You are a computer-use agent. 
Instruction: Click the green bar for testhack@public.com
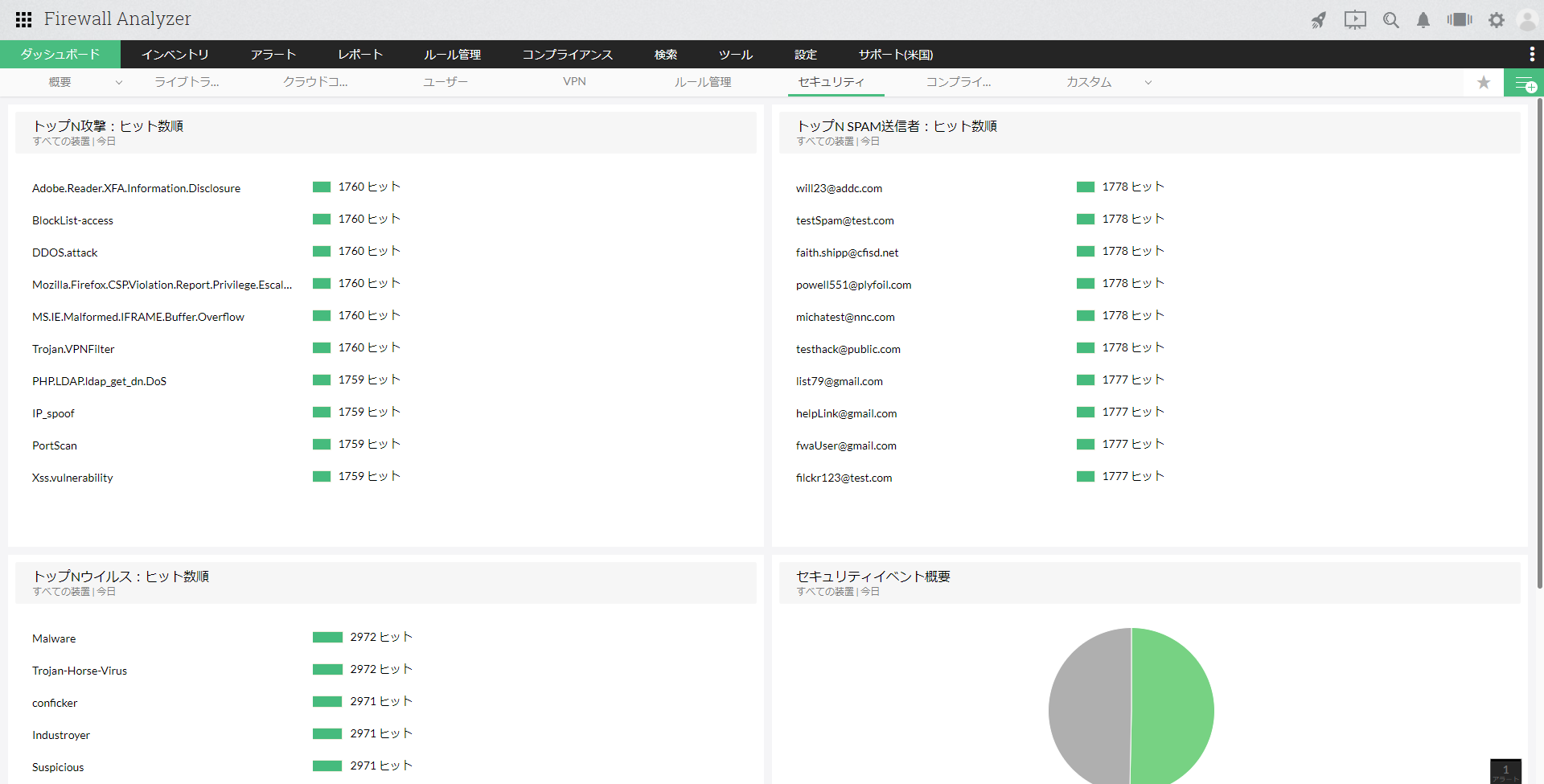pos(1086,347)
